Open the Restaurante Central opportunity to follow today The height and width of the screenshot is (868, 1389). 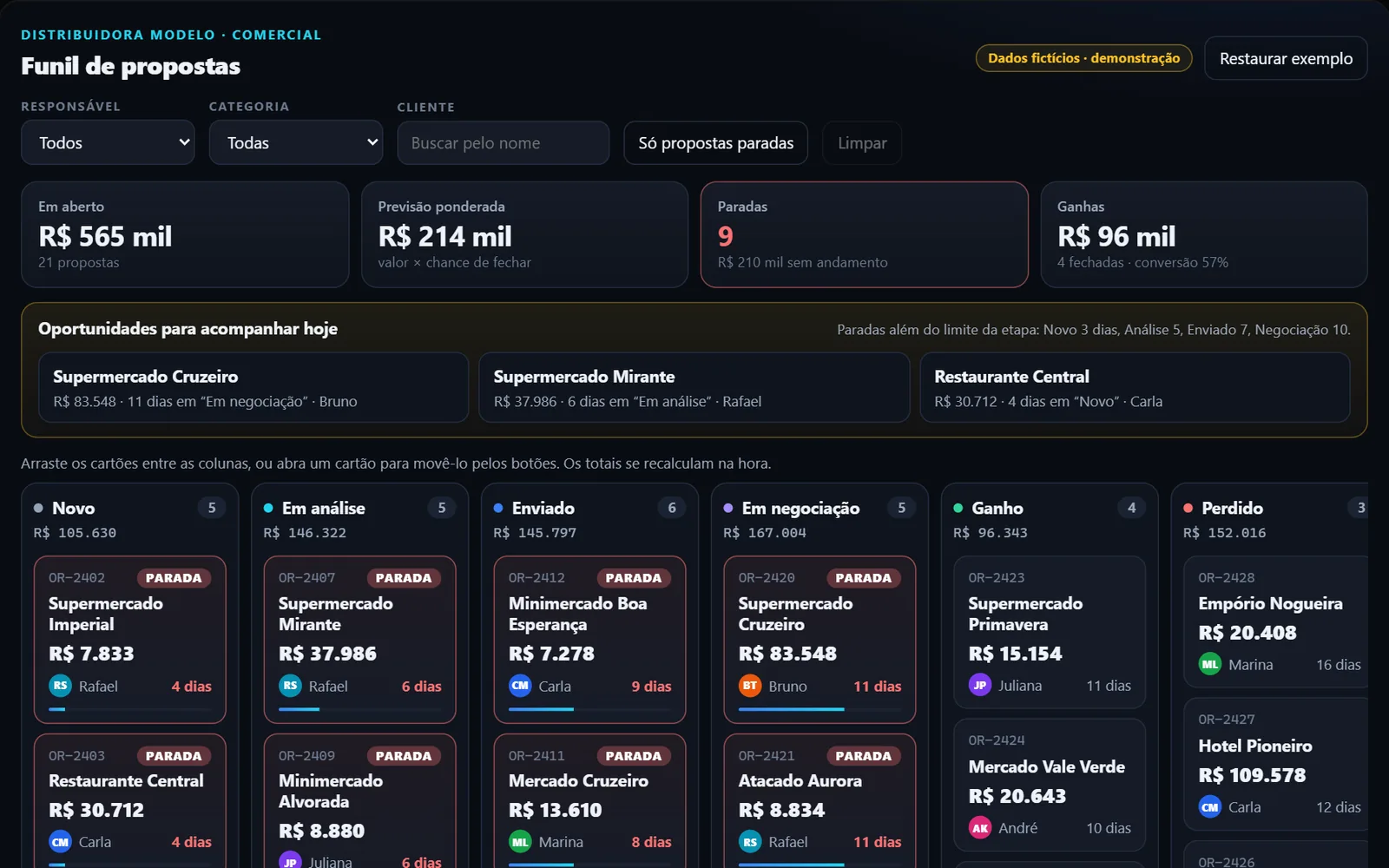[1136, 387]
